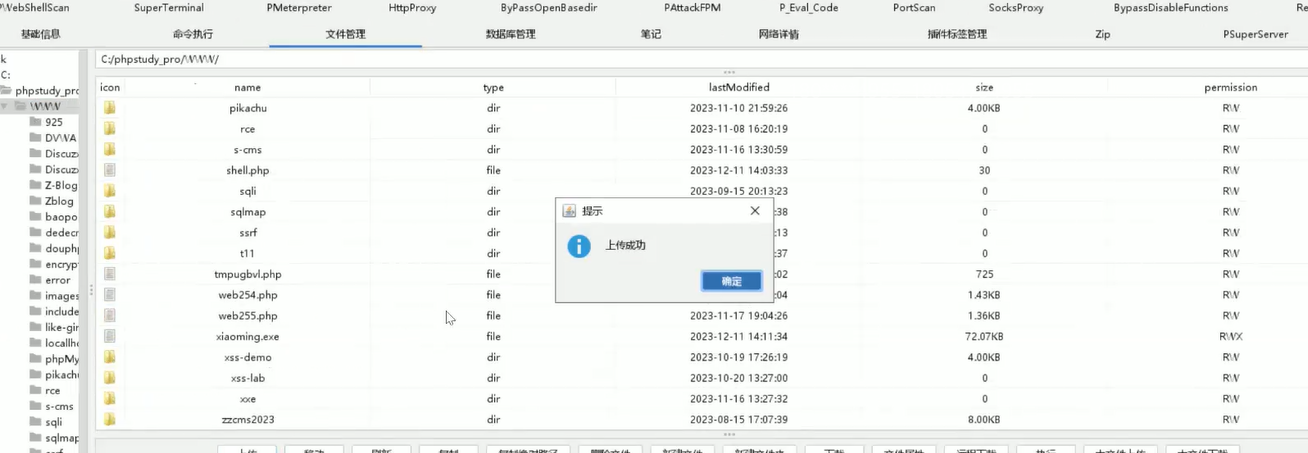Viewport: 1308px width, 453px height.
Task: Click the vertical splitter handle beside the tree
Action: 91,290
